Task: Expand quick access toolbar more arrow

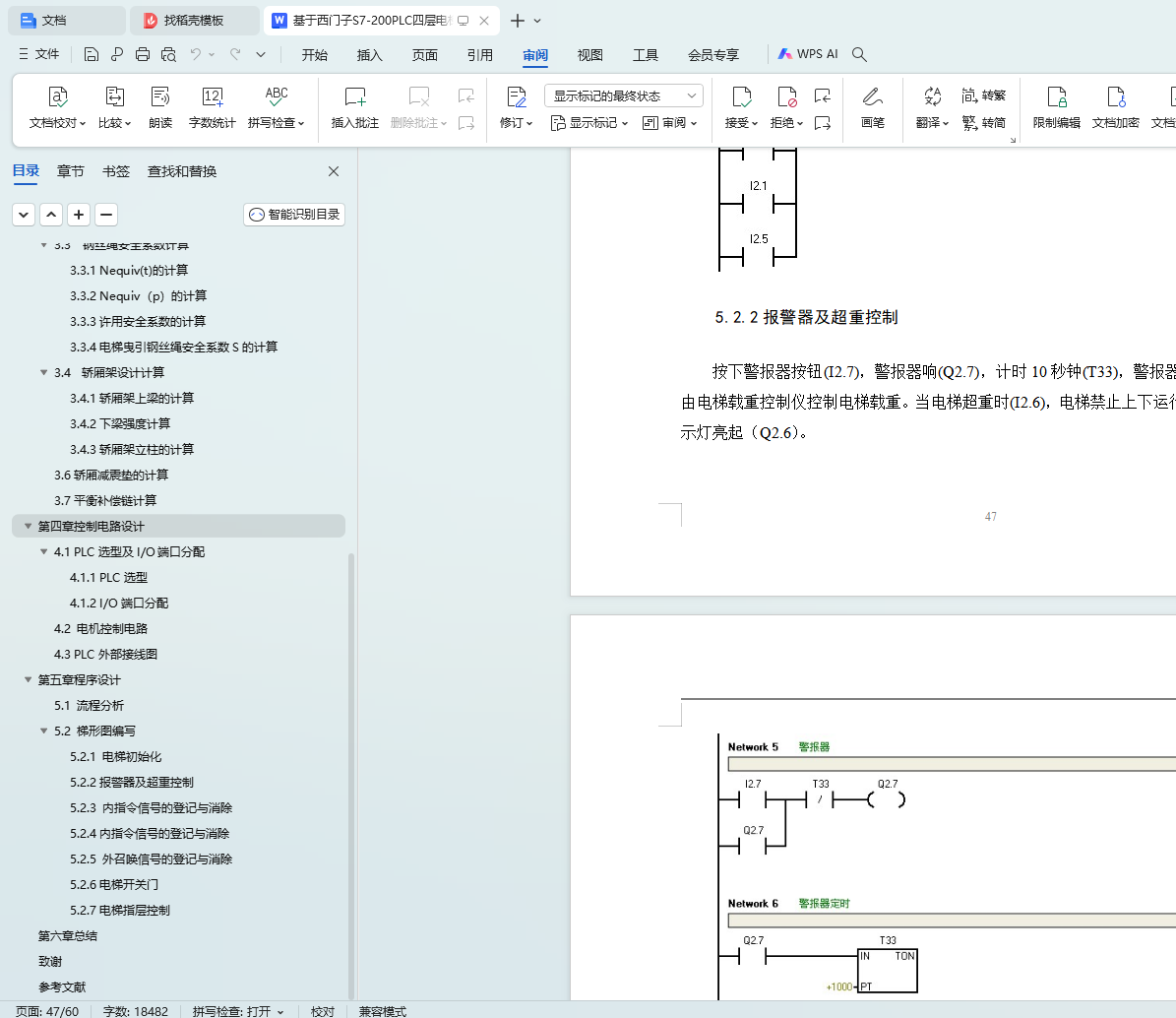Action: pos(260,54)
